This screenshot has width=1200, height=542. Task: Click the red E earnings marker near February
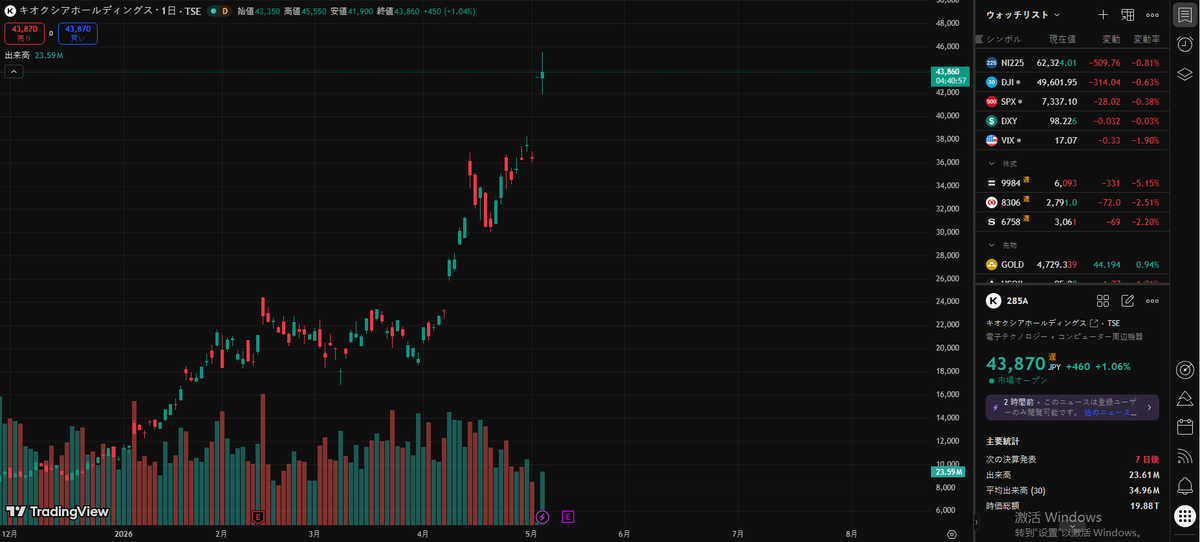click(x=259, y=517)
